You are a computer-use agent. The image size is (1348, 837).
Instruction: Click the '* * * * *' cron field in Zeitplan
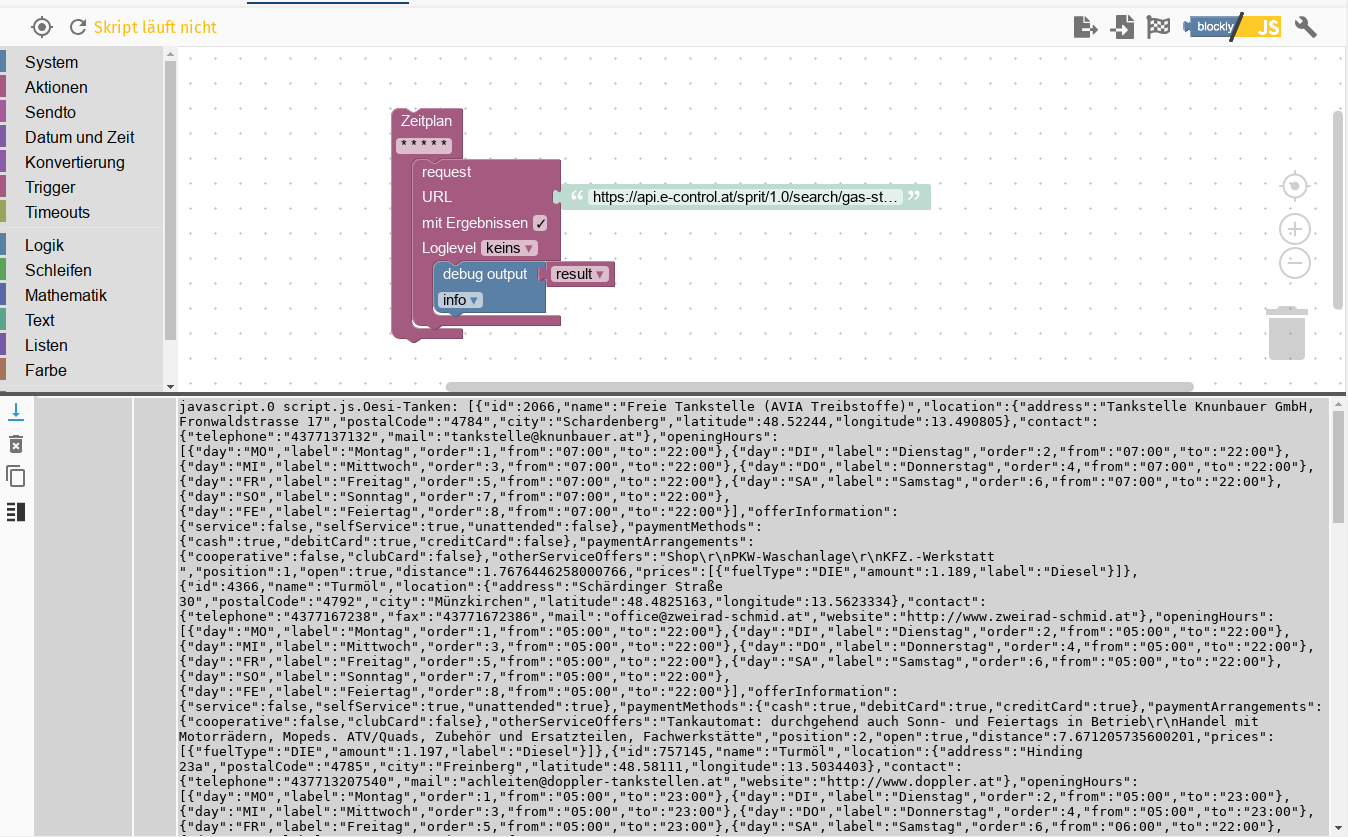423,145
